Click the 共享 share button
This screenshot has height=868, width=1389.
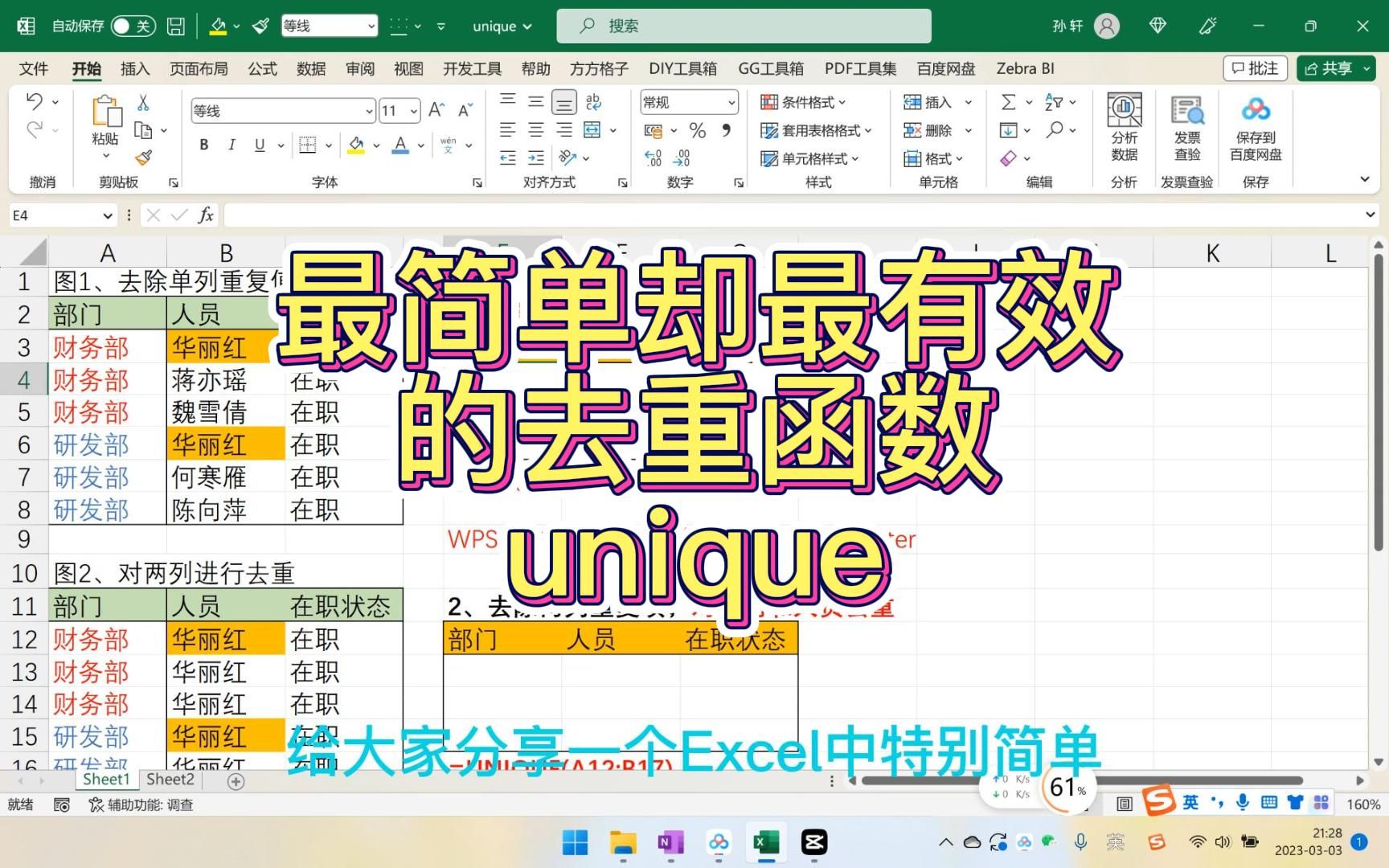tap(1335, 68)
